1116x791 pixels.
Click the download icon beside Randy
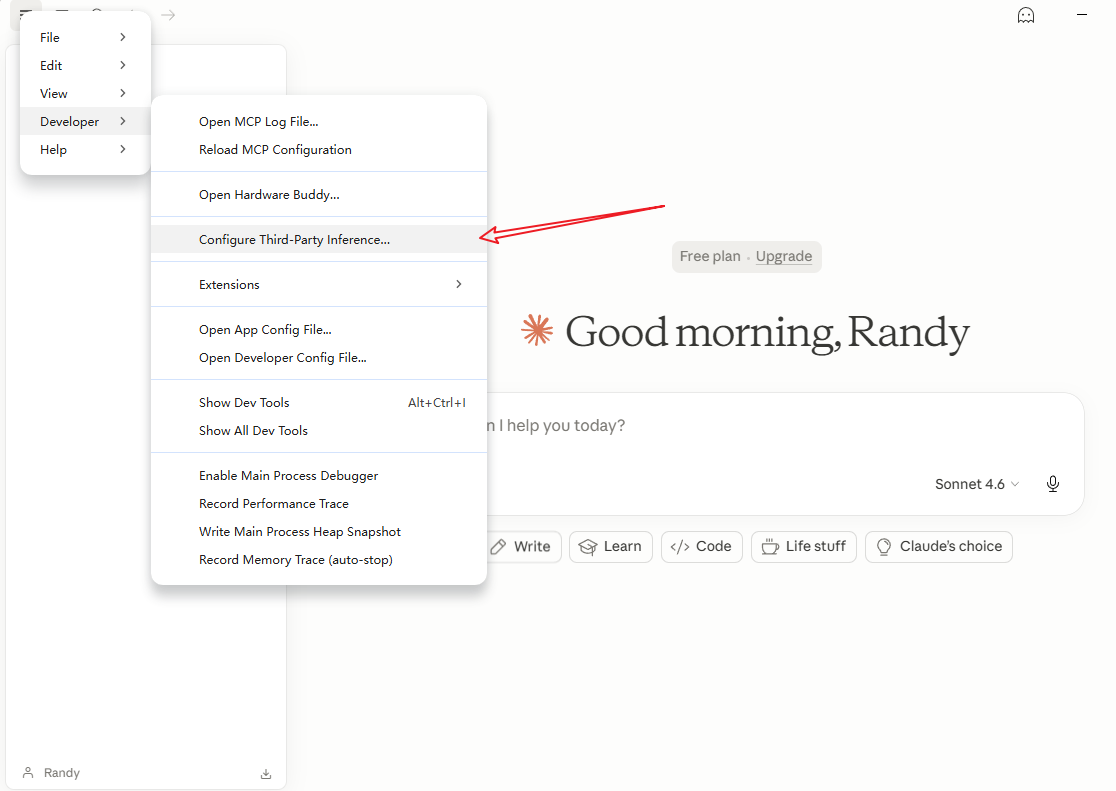coord(266,774)
